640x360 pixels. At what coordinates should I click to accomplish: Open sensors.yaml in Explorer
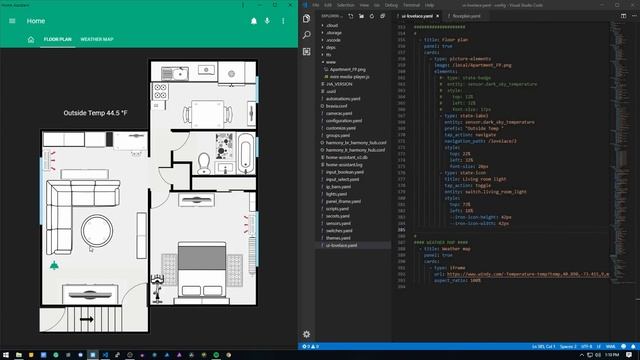(338, 224)
